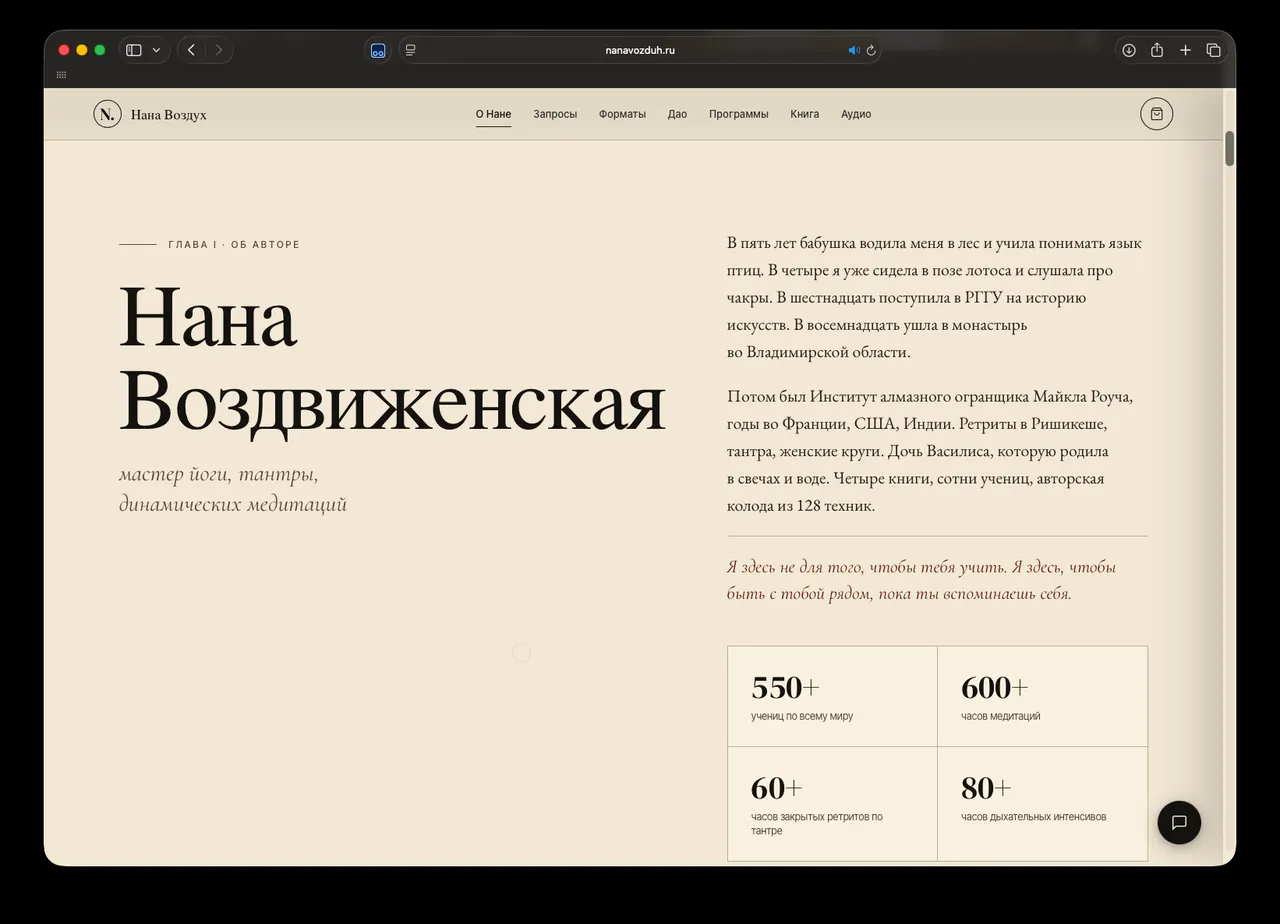Click the ГЛАВА I · ОБ АВТОРЕ label

[234, 244]
